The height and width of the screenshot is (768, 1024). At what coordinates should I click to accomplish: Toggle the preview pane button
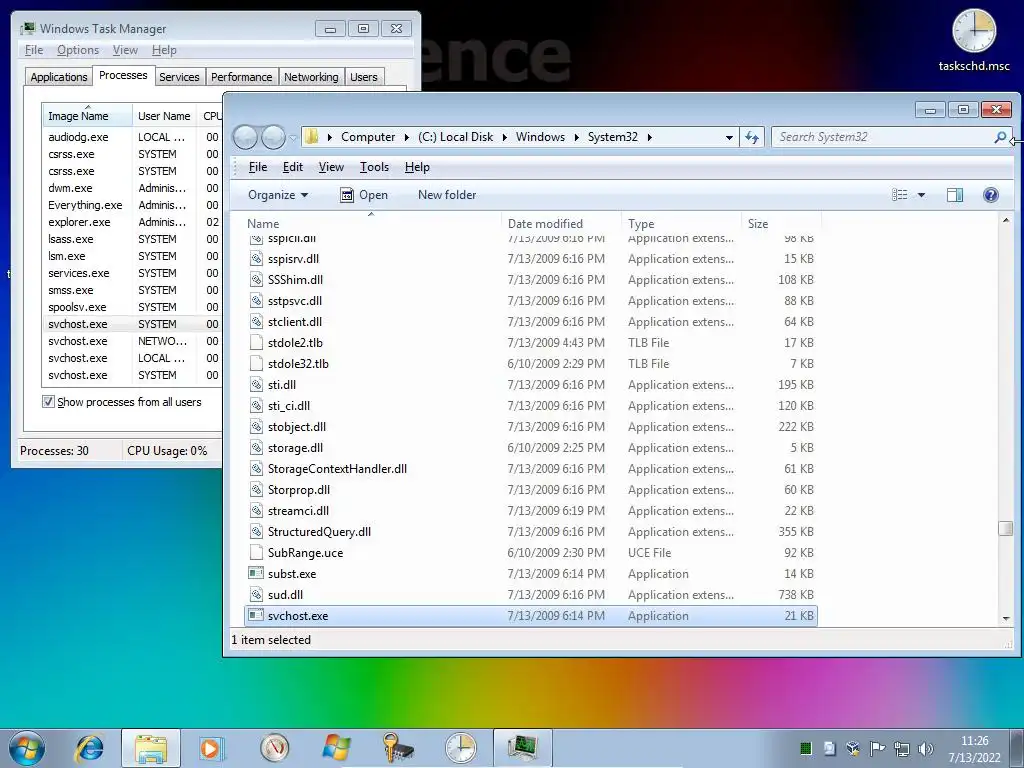955,195
